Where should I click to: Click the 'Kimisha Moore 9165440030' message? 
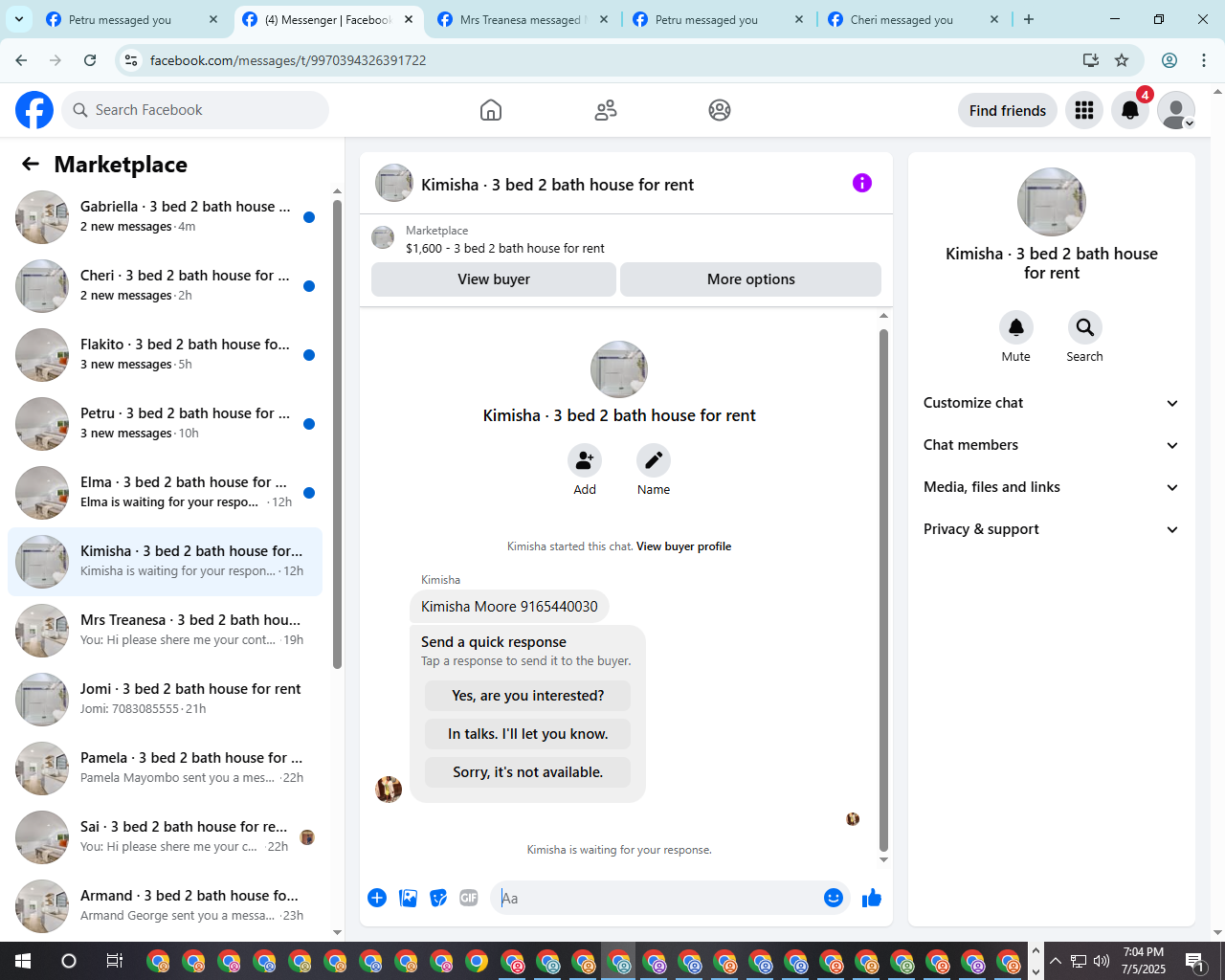[509, 607]
